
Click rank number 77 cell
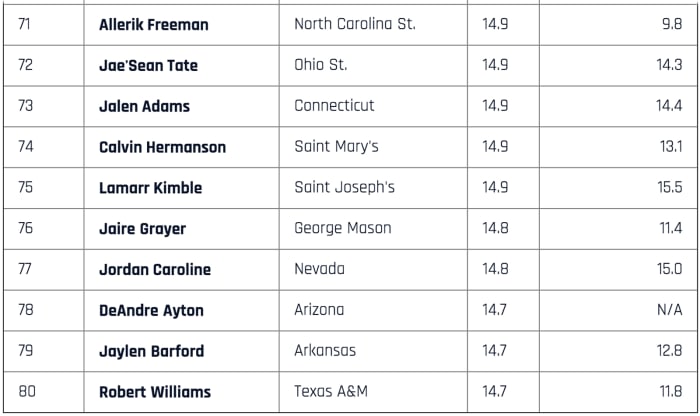[26, 270]
